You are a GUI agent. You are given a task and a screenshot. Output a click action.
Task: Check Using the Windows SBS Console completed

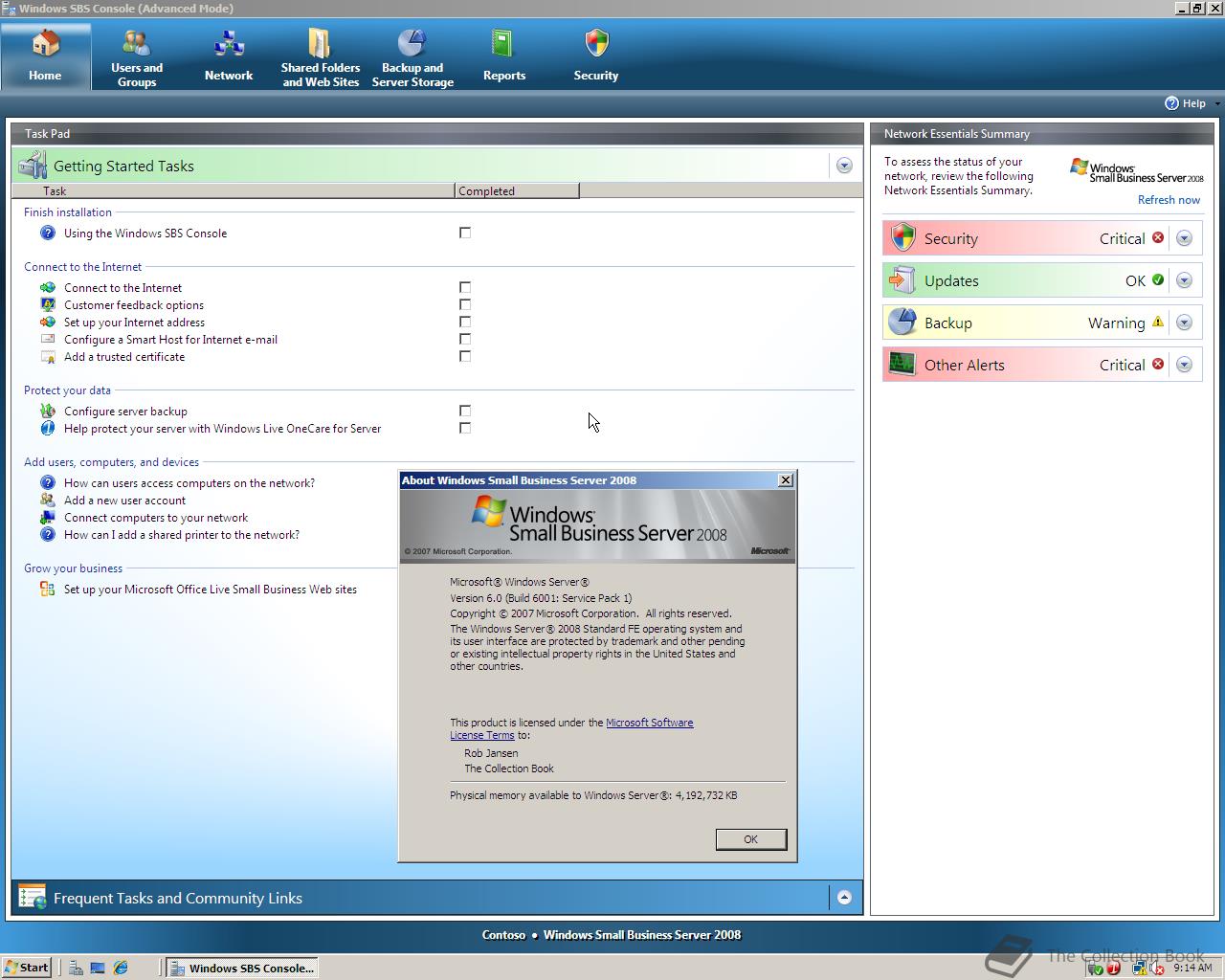[x=465, y=233]
